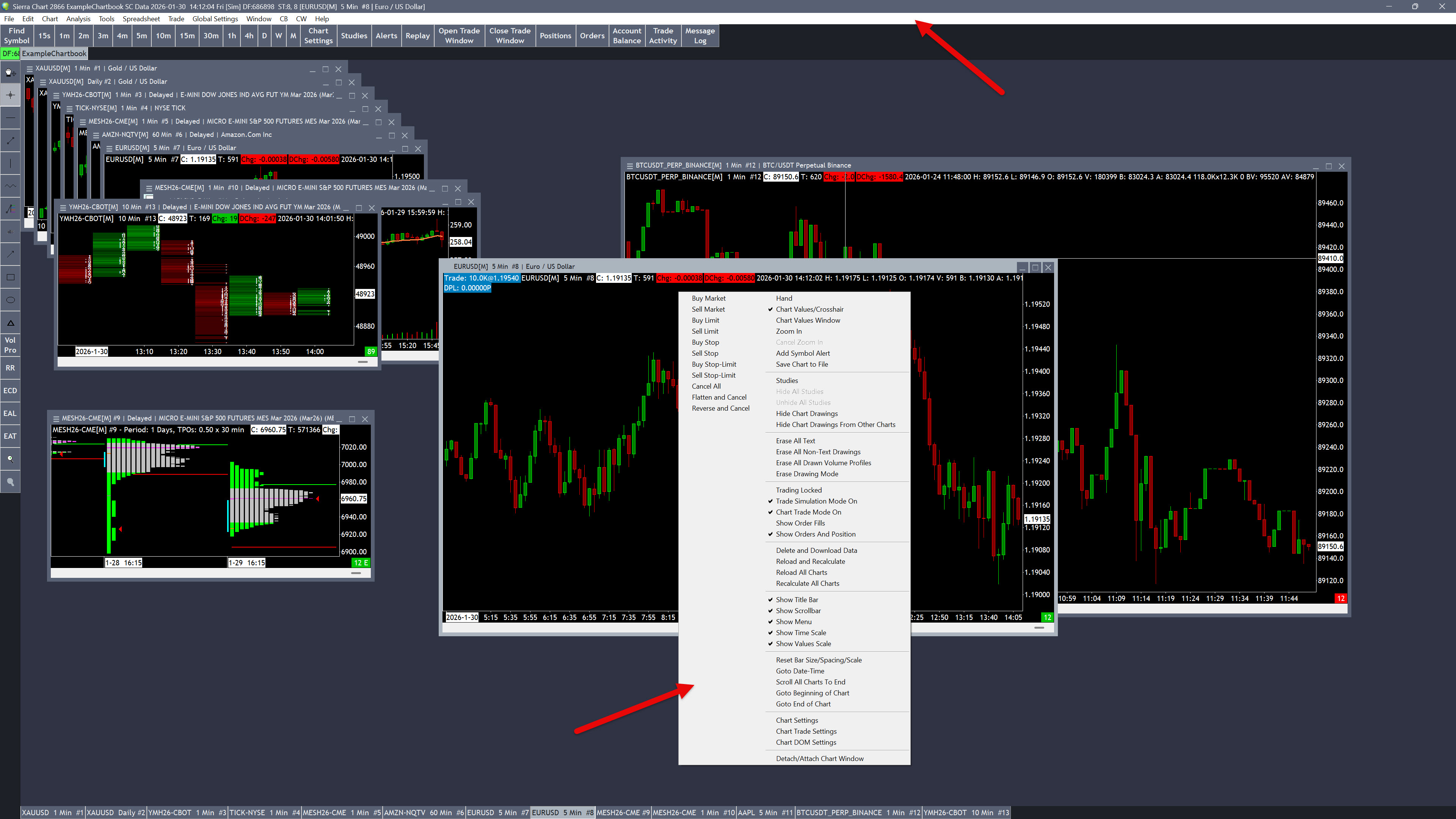1456x819 pixels.
Task: Select the crosshair chart values tool
Action: (x=10, y=95)
